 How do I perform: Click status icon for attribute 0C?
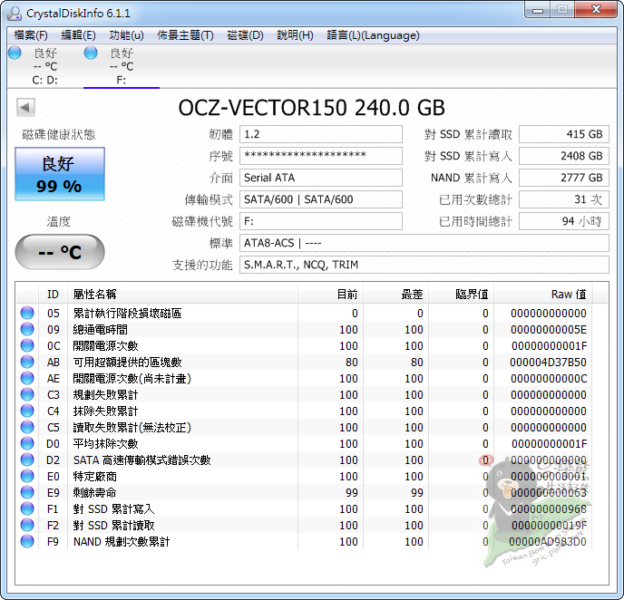(27, 346)
